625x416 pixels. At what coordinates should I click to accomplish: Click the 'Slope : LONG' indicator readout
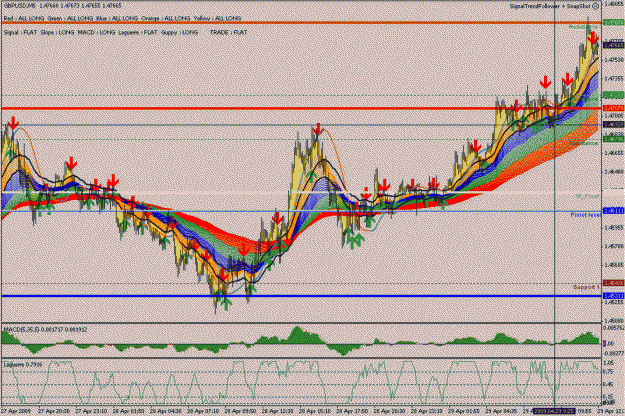pyautogui.click(x=57, y=32)
